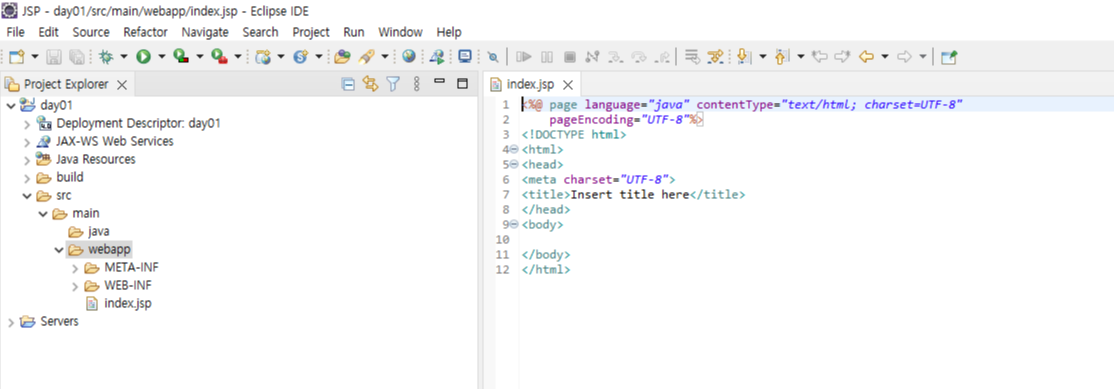Expand the build folder
Viewport: 1114px width, 389px height.
[x=27, y=177]
